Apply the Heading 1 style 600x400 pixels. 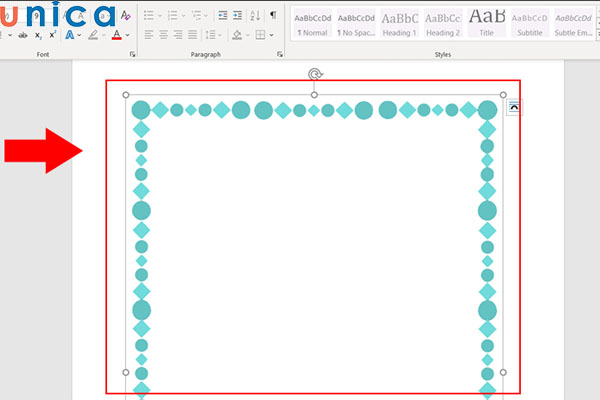pos(399,24)
